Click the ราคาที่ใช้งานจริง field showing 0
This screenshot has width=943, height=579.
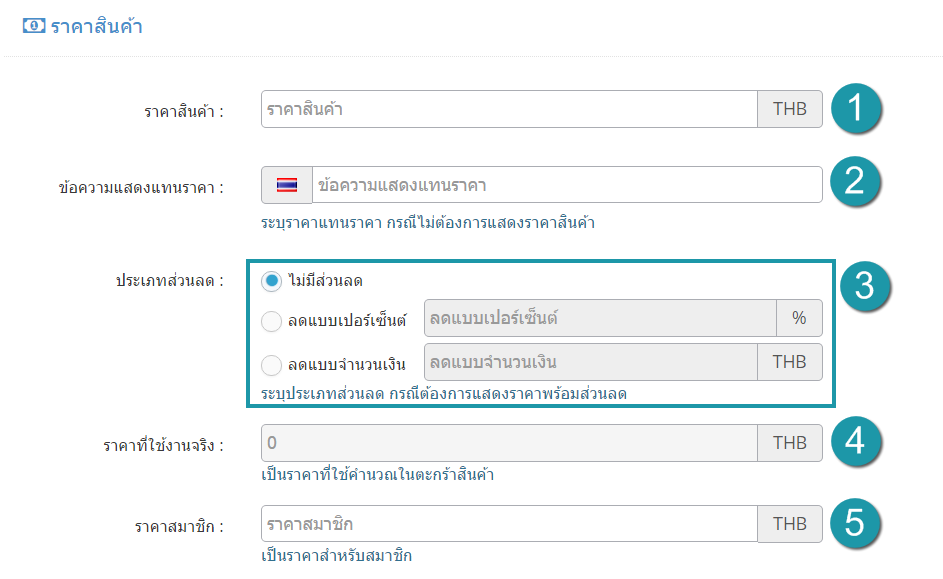[x=509, y=443]
